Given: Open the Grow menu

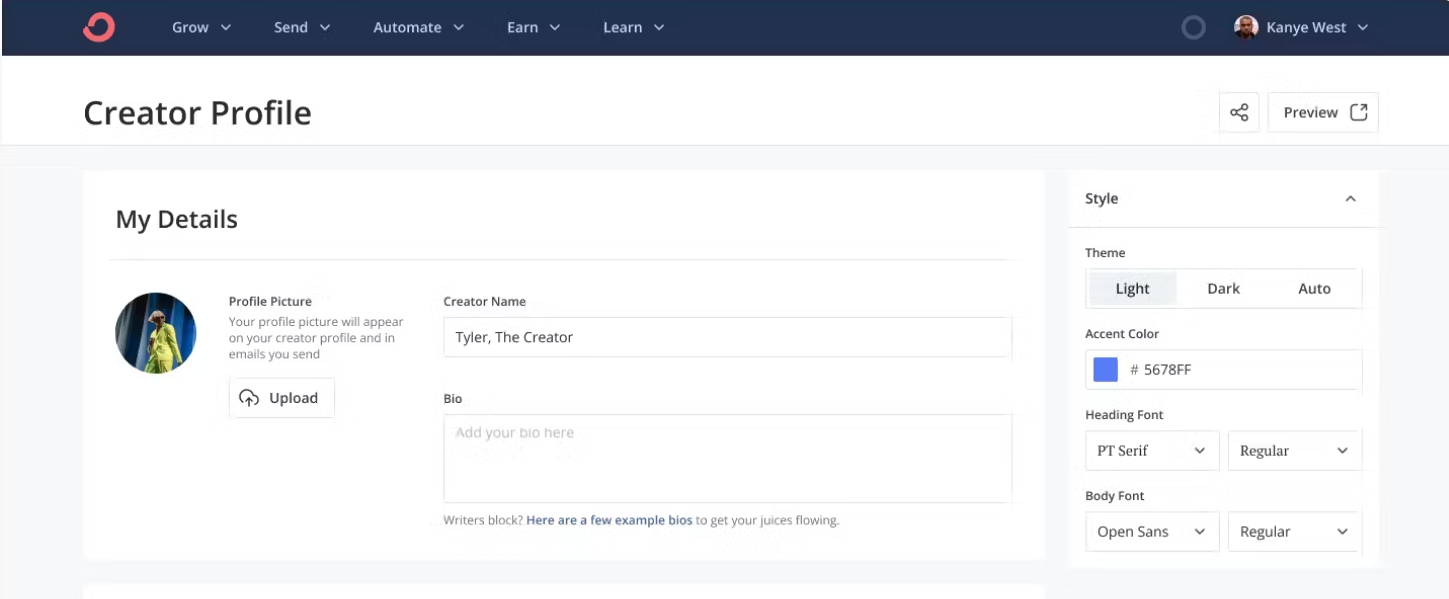Looking at the screenshot, I should pyautogui.click(x=199, y=27).
